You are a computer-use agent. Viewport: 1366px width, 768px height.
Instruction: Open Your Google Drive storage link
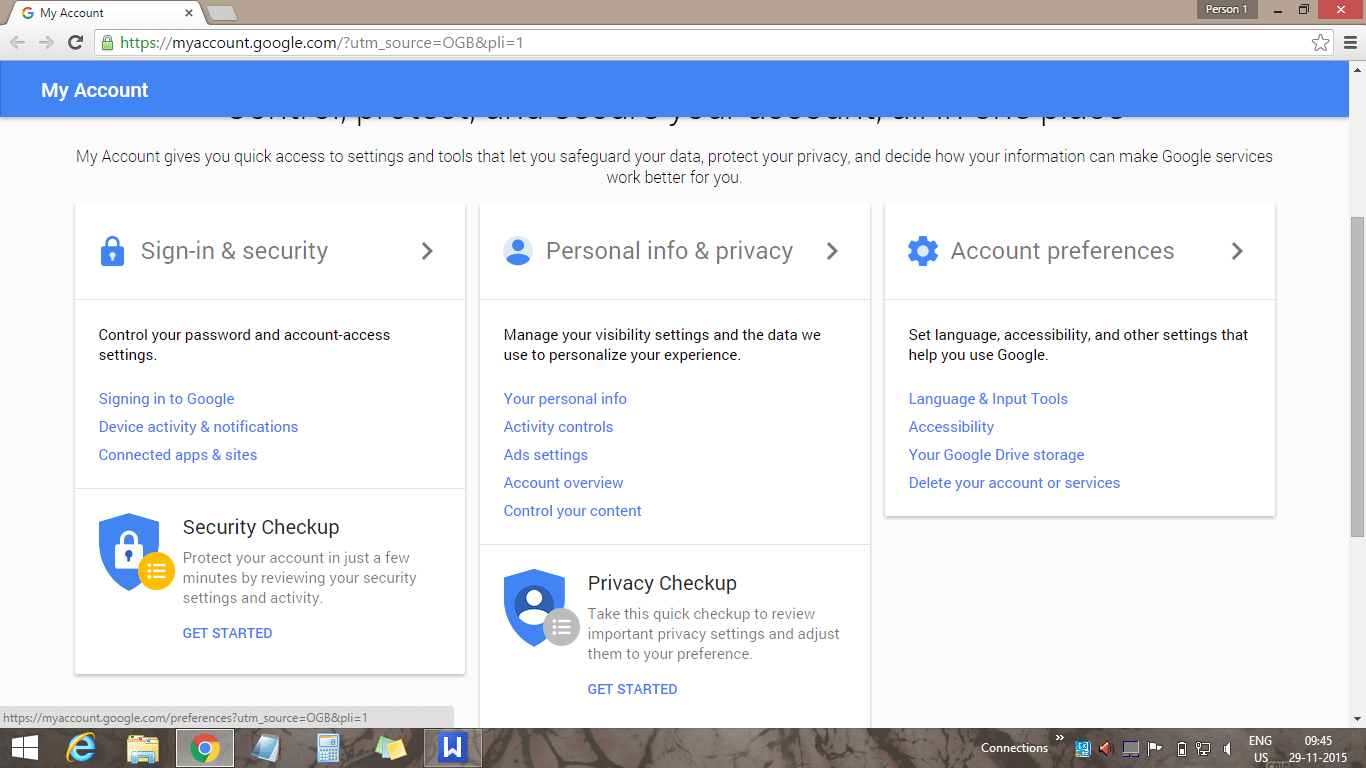click(x=996, y=455)
